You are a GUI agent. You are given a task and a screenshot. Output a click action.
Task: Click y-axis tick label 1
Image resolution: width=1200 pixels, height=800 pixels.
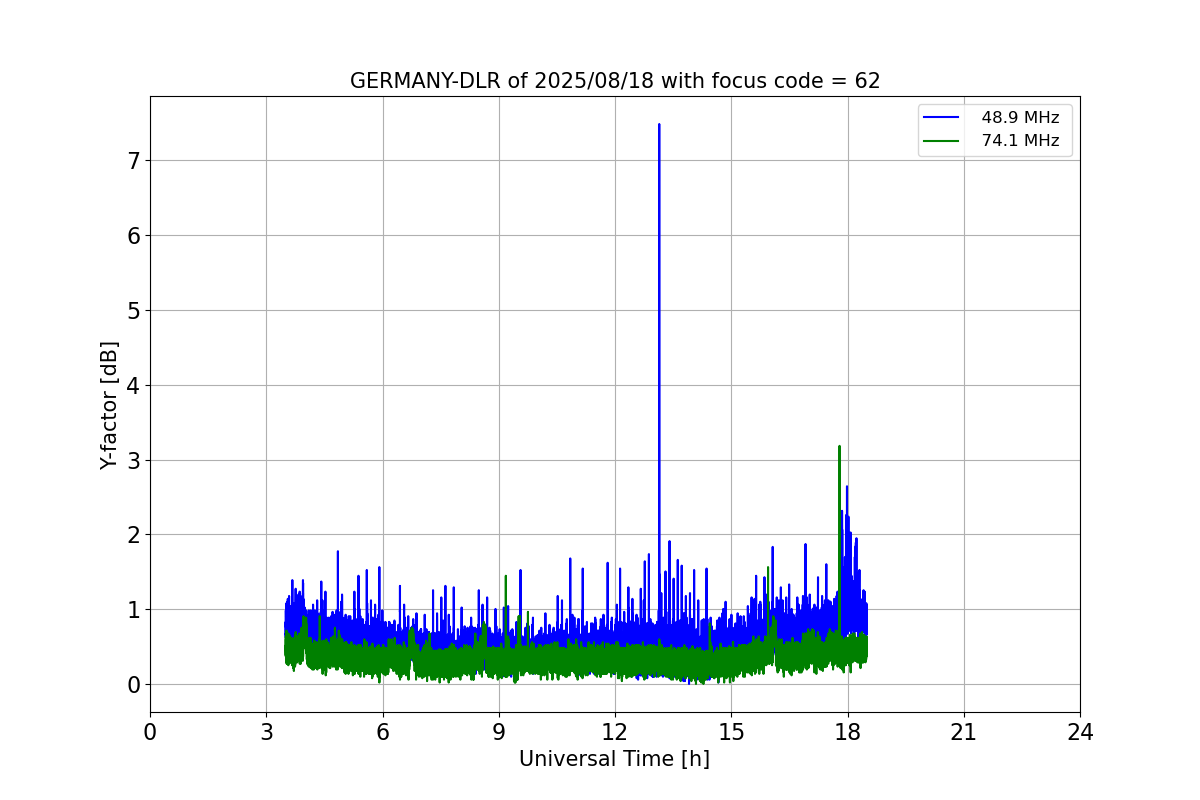134,609
